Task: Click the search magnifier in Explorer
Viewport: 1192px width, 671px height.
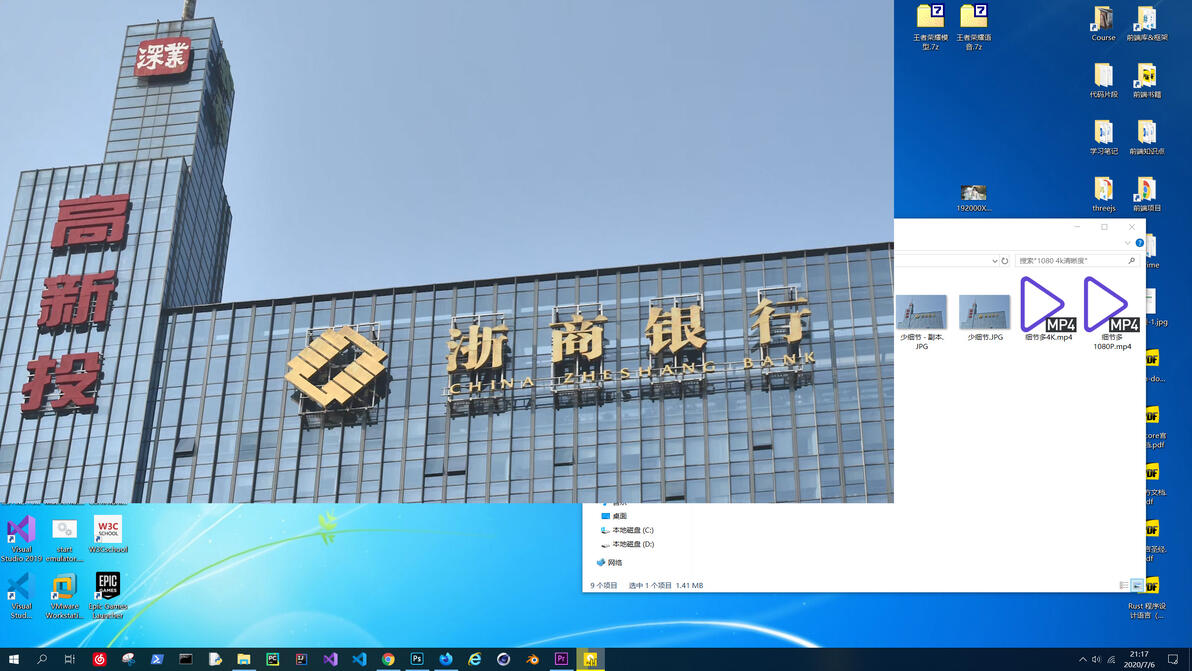Action: tap(1131, 261)
